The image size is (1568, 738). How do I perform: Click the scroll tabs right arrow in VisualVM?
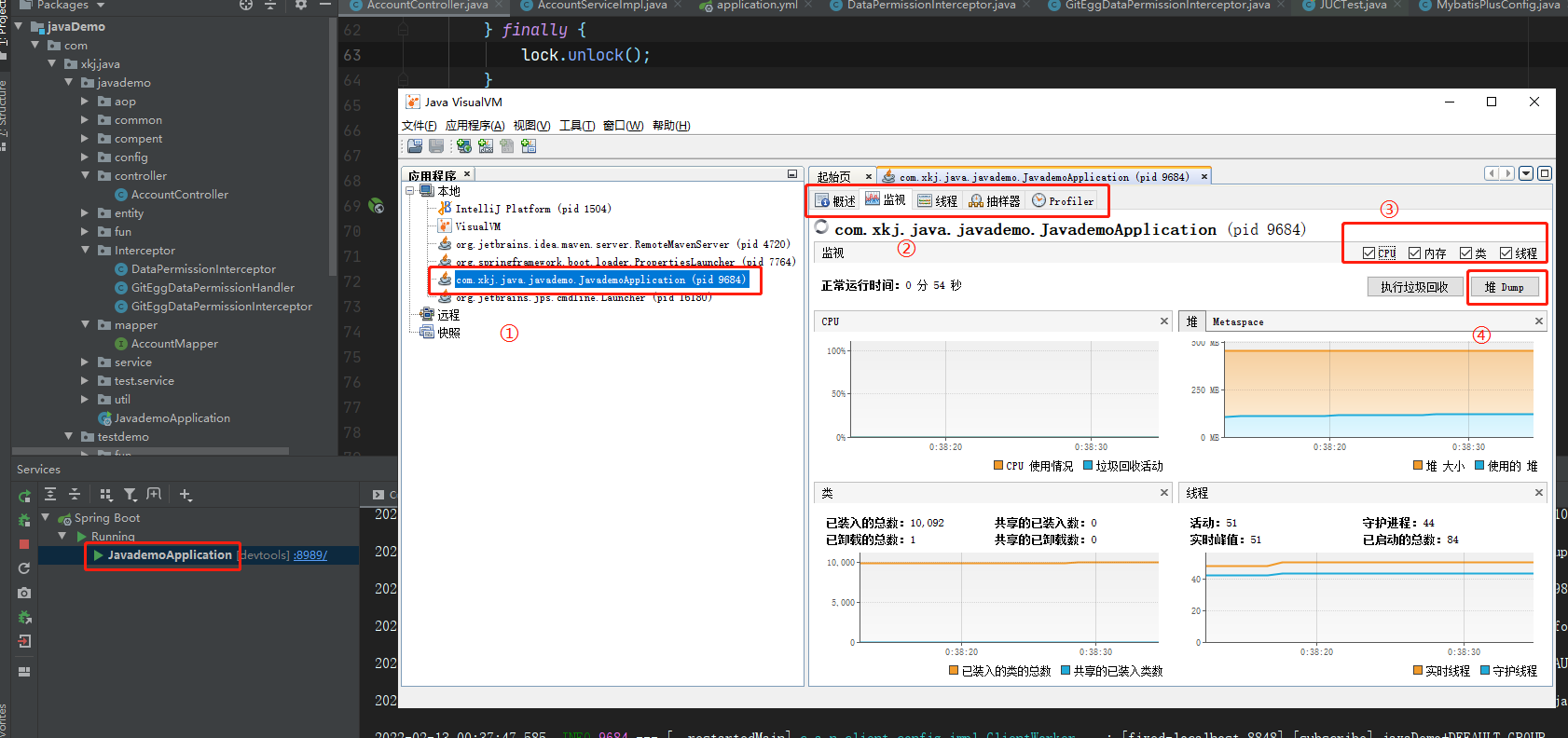[x=1507, y=173]
